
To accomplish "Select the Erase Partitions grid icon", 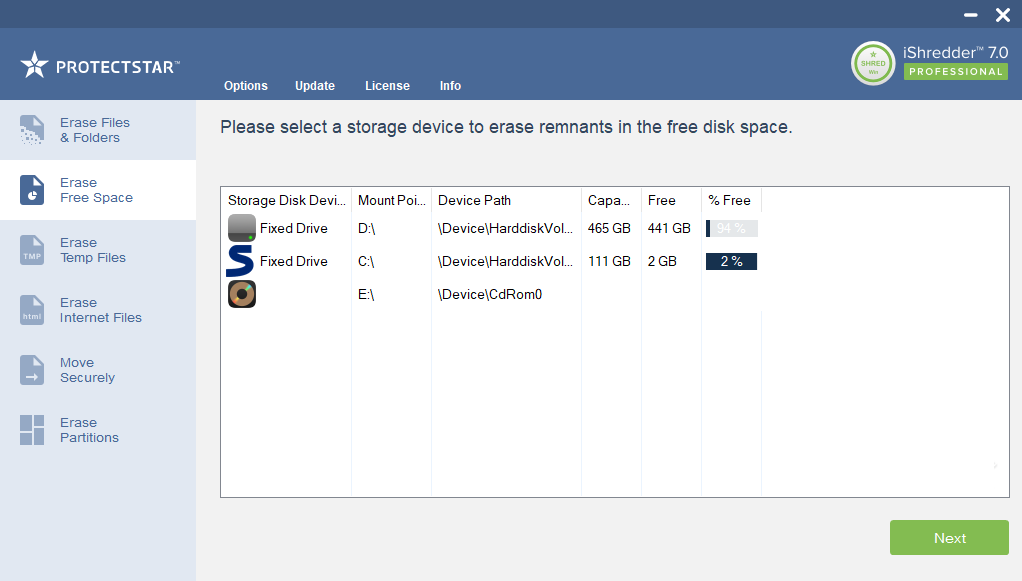I will click(32, 430).
